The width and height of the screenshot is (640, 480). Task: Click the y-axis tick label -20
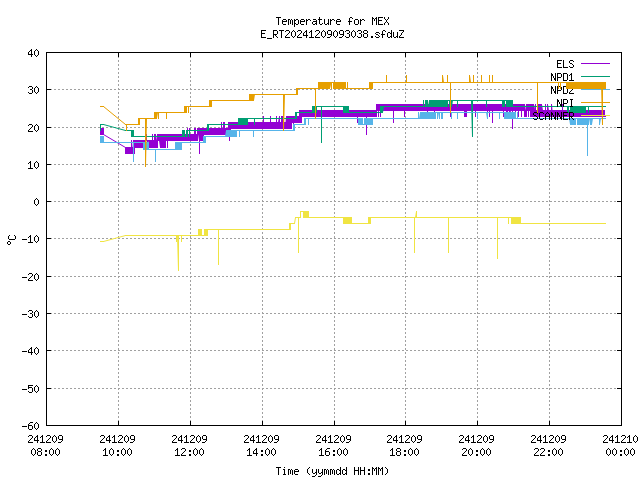(31, 277)
